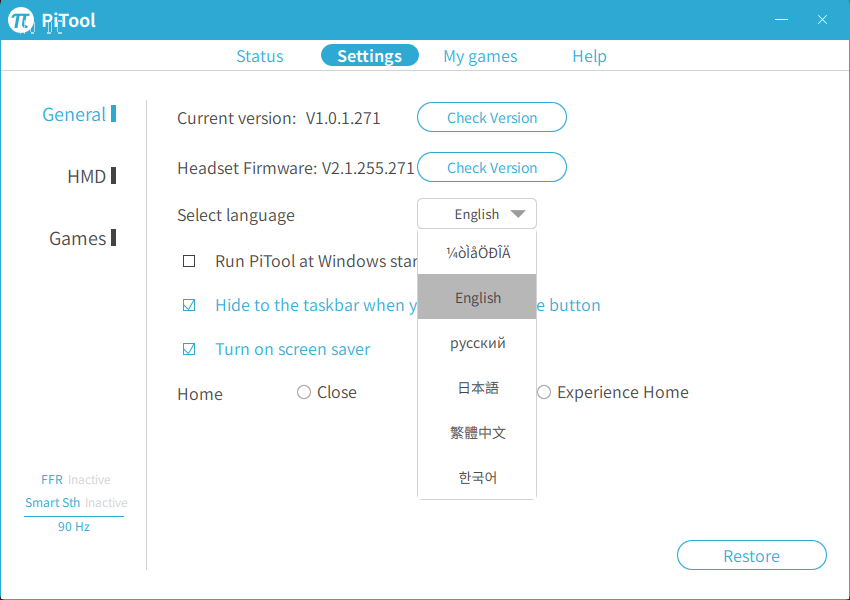Open the Help tab
This screenshot has height=600, width=850.
[589, 56]
